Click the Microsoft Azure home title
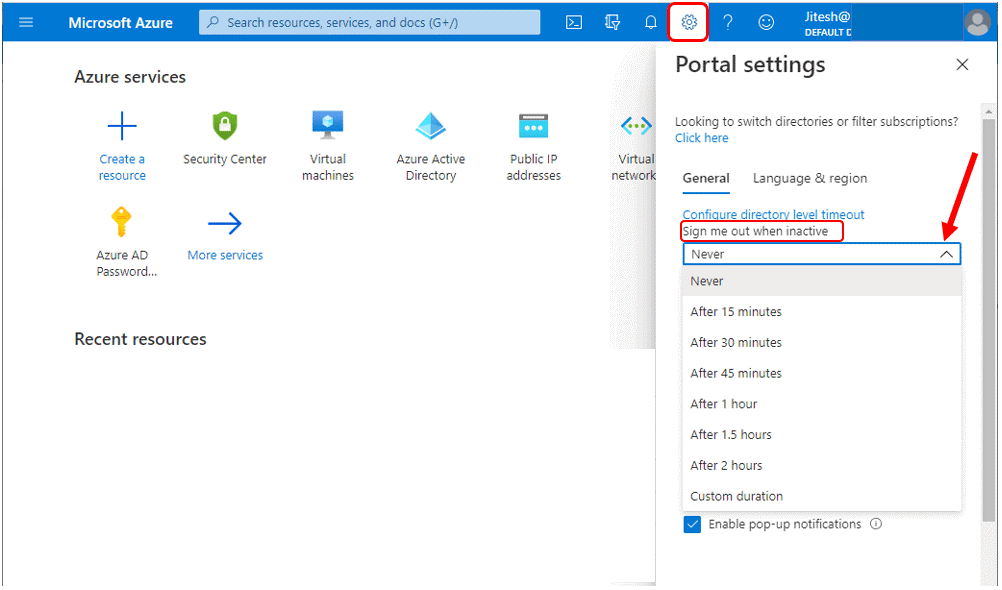Viewport: 1002px width, 590px height. coord(121,23)
